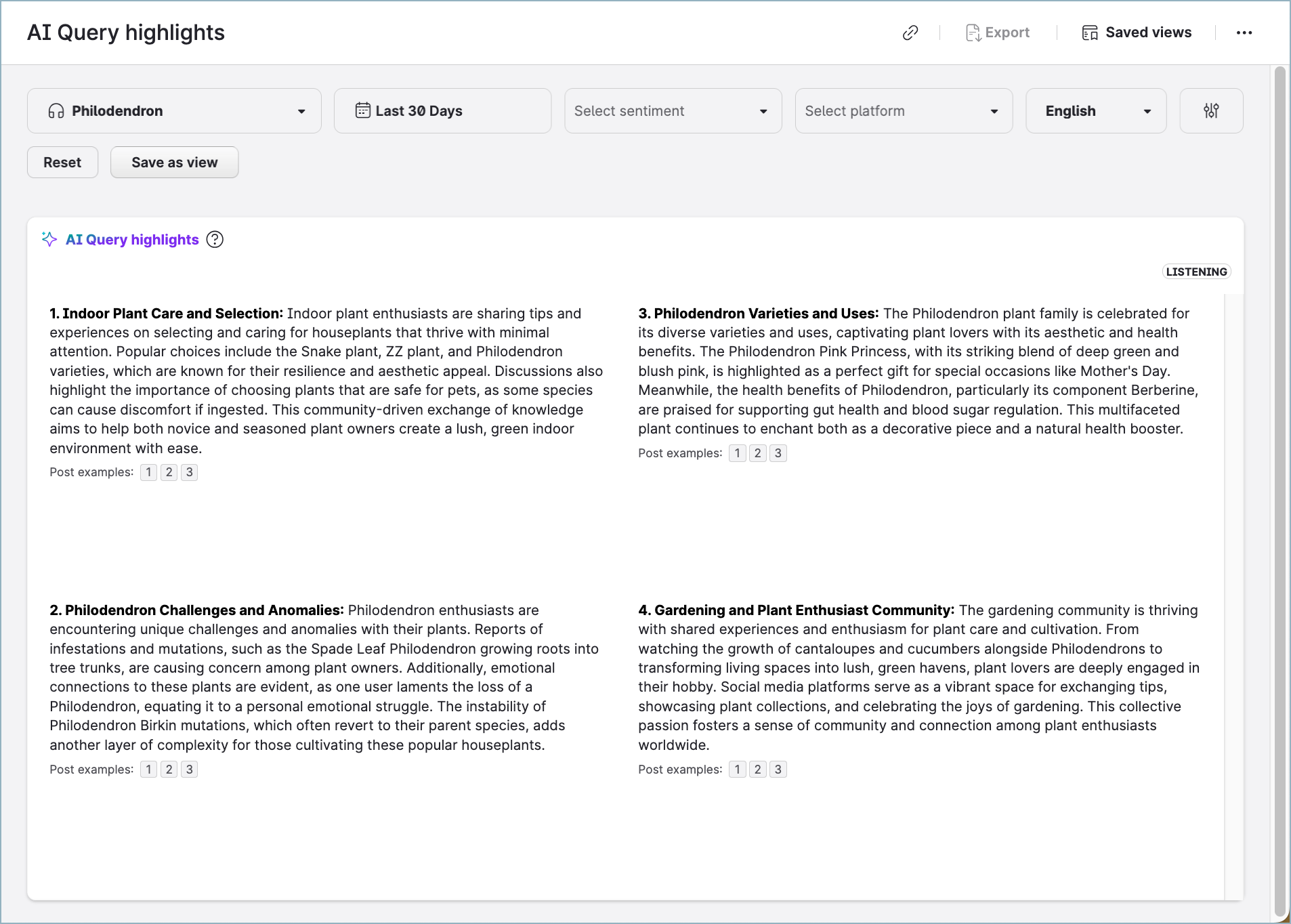Expand the Philodendron topic dropdown
The width and height of the screenshot is (1291, 924).
point(174,111)
